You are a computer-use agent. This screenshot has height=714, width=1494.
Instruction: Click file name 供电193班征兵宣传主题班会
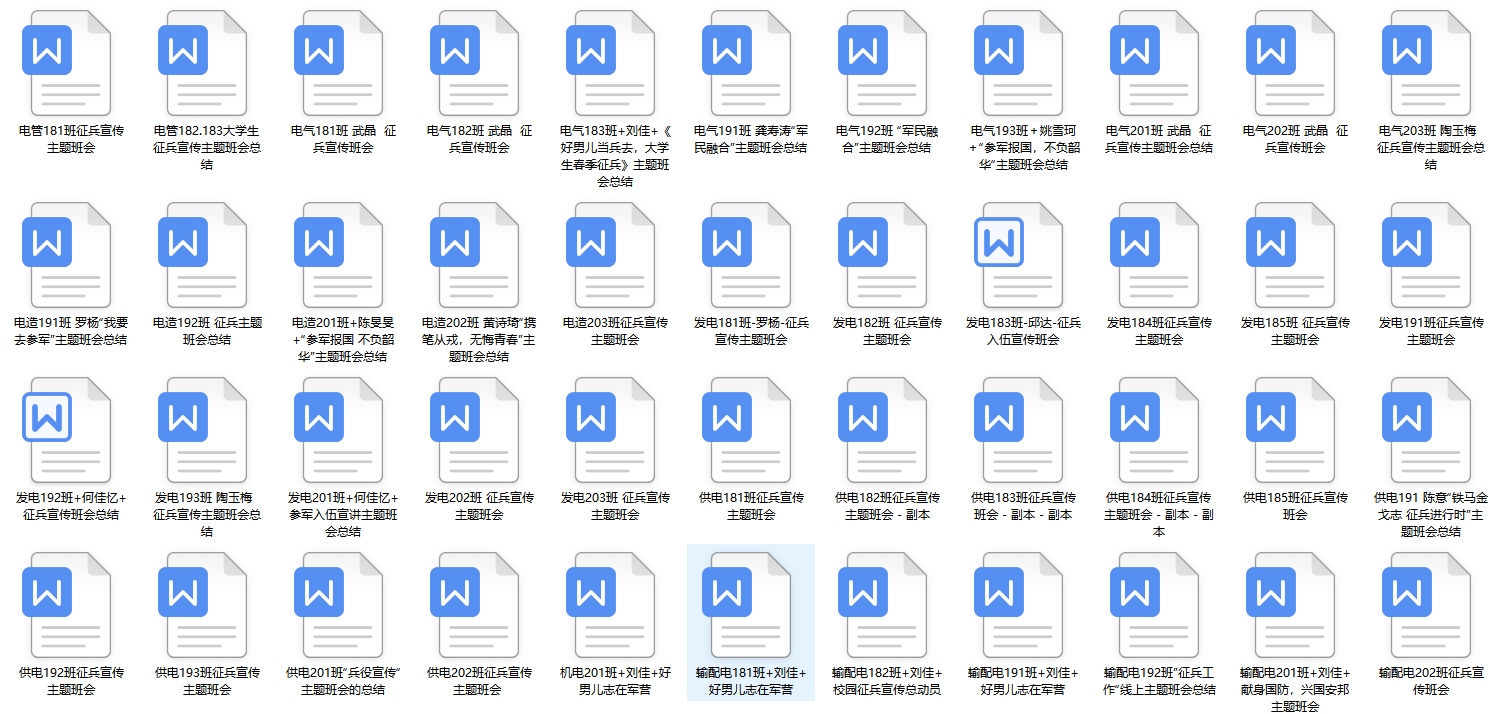(207, 681)
